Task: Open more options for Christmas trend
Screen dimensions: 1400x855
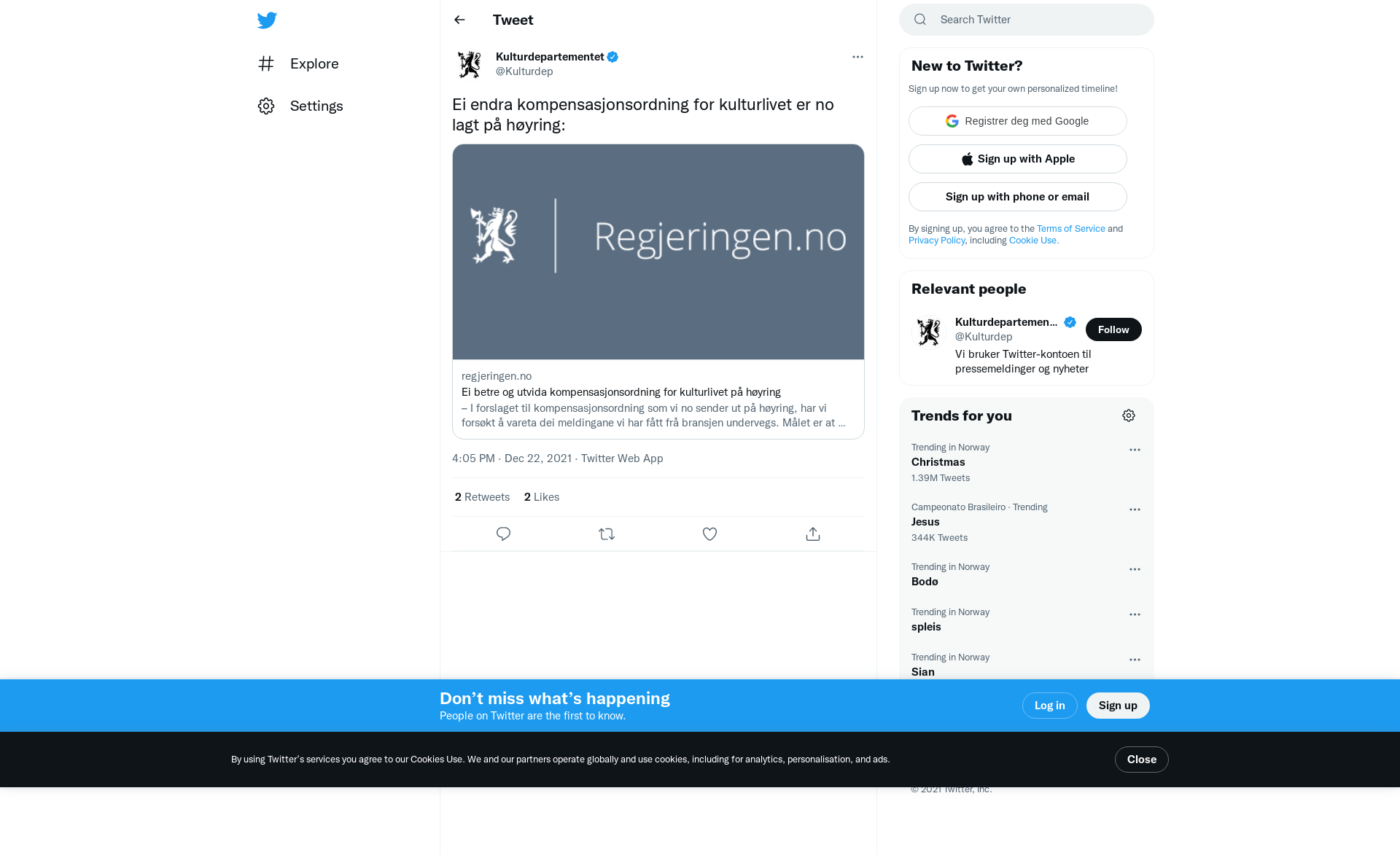Action: click(1135, 450)
